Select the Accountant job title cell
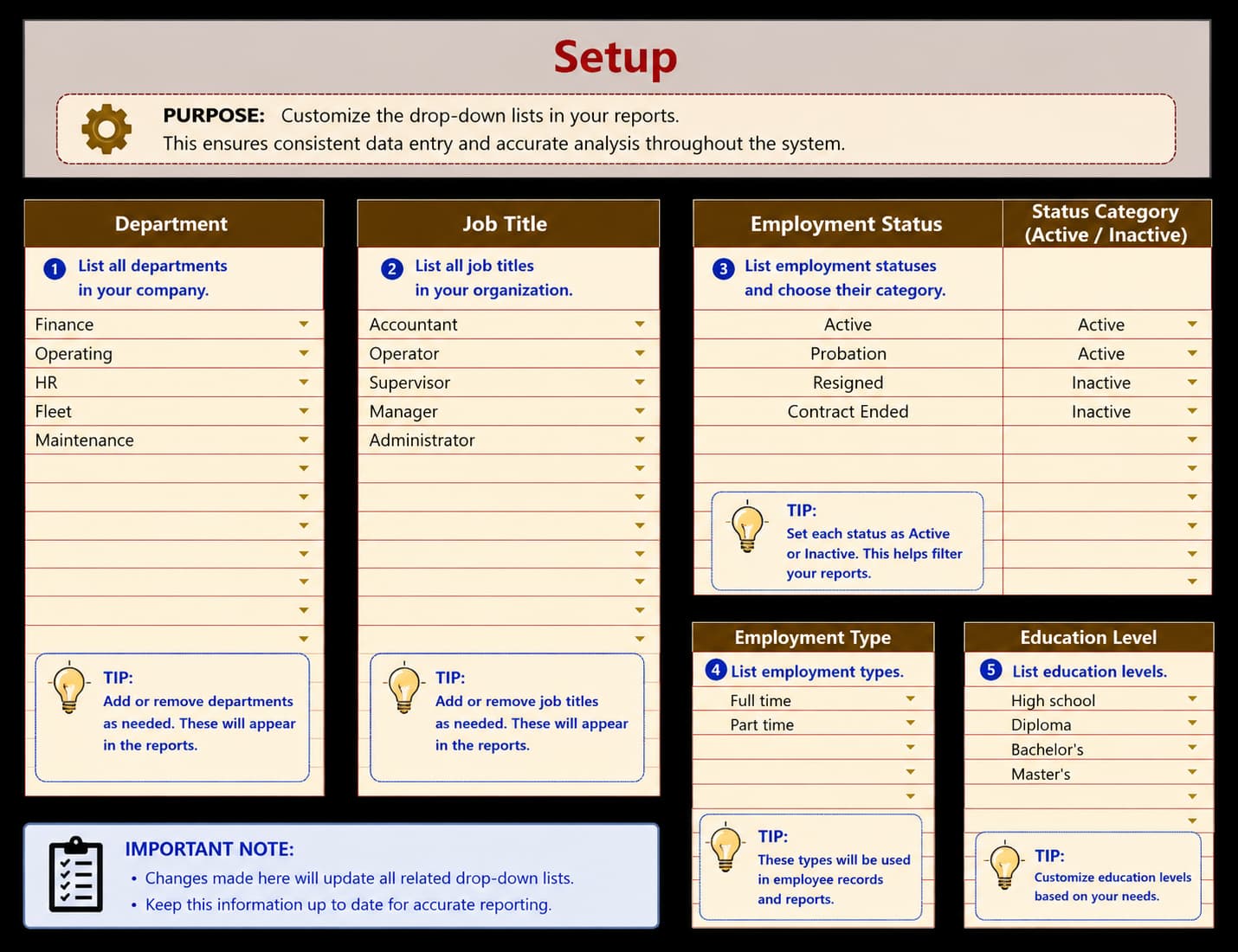The image size is (1238, 952). point(509,325)
